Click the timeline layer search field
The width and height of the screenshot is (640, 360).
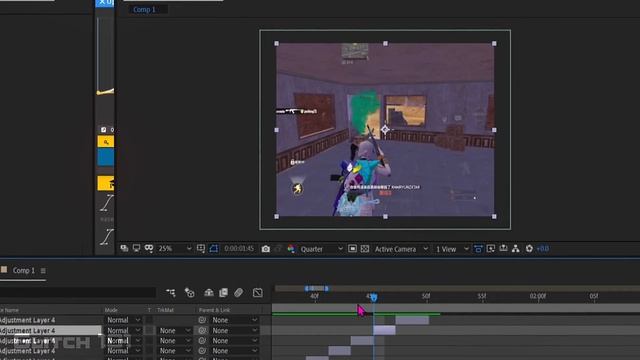[x=78, y=292]
